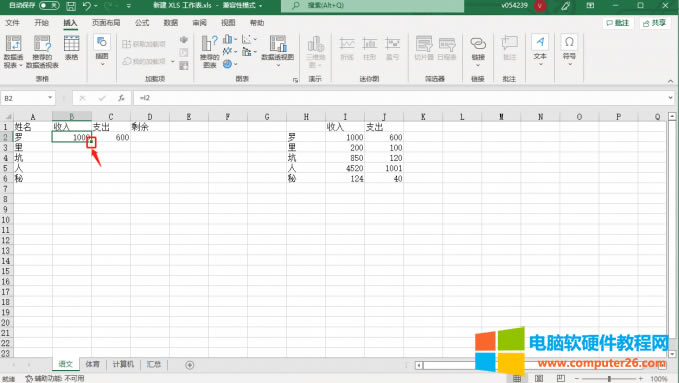Click the insert function fx icon
The height and width of the screenshot is (383, 679).
coord(121,98)
